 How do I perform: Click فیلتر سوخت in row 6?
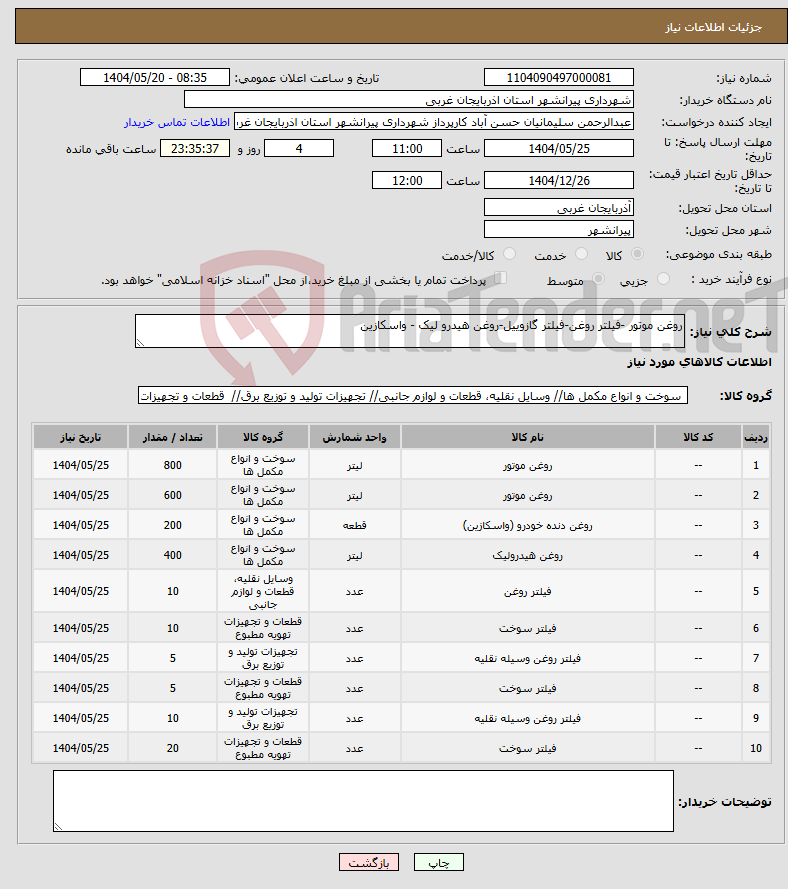pyautogui.click(x=528, y=628)
